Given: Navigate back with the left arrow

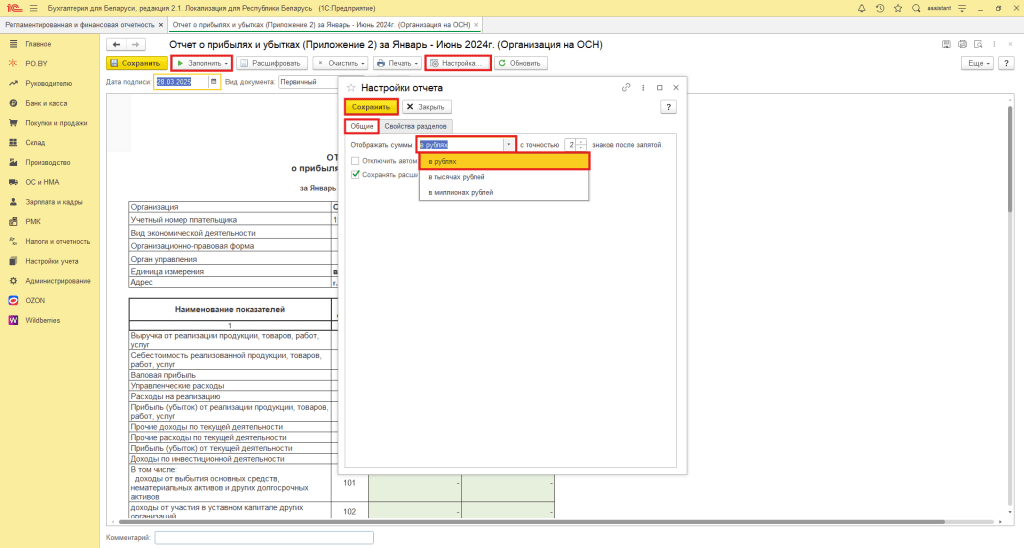Looking at the screenshot, I should click(x=116, y=45).
